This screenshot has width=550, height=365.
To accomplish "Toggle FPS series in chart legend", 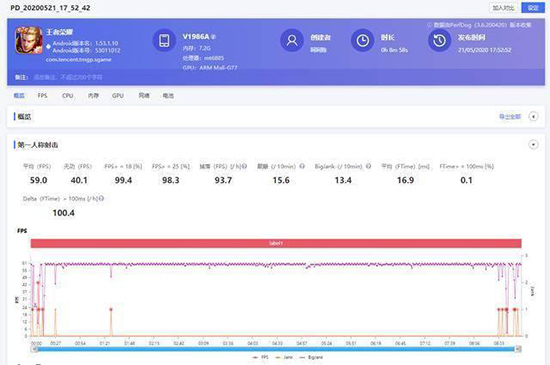I will [x=260, y=357].
